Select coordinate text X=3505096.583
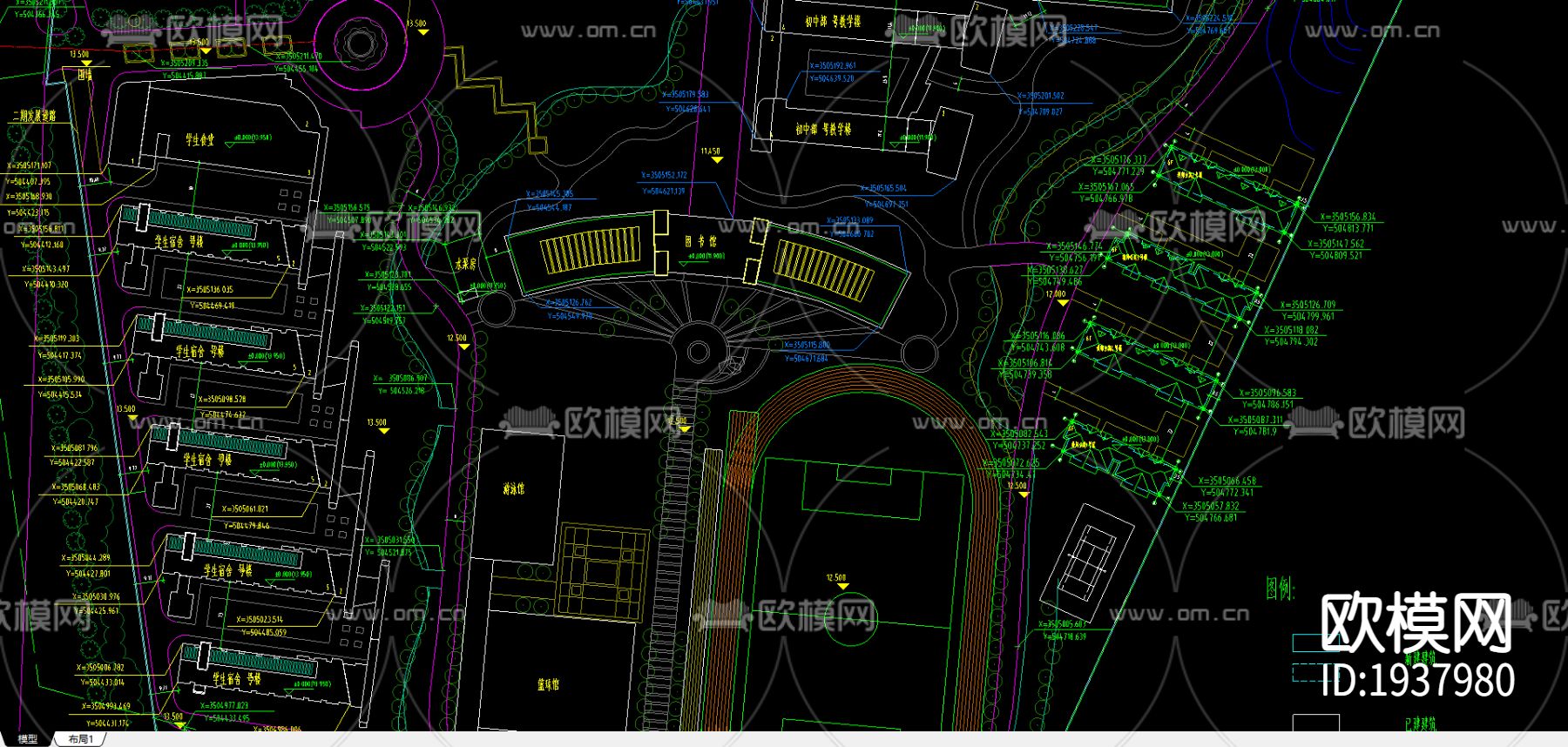The height and width of the screenshot is (747, 1568). tap(1267, 393)
